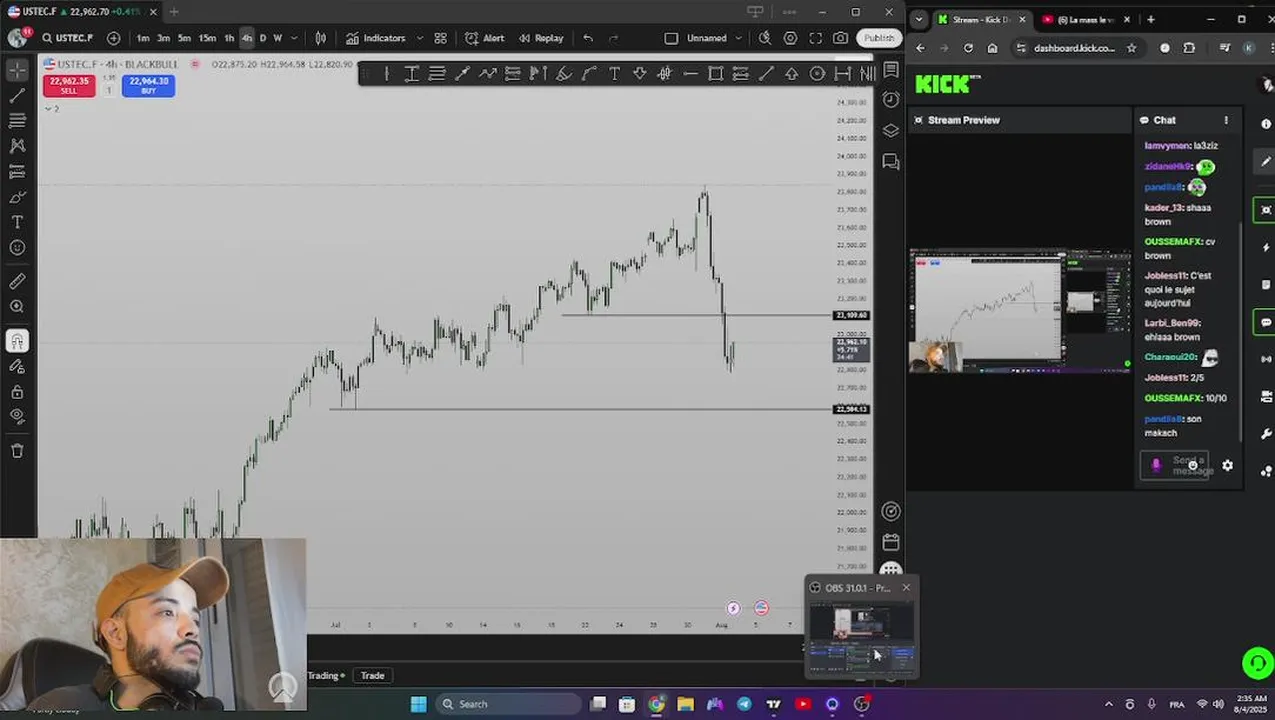Open the quick search icon in toolbar
This screenshot has height=720, width=1275.
pos(765,38)
